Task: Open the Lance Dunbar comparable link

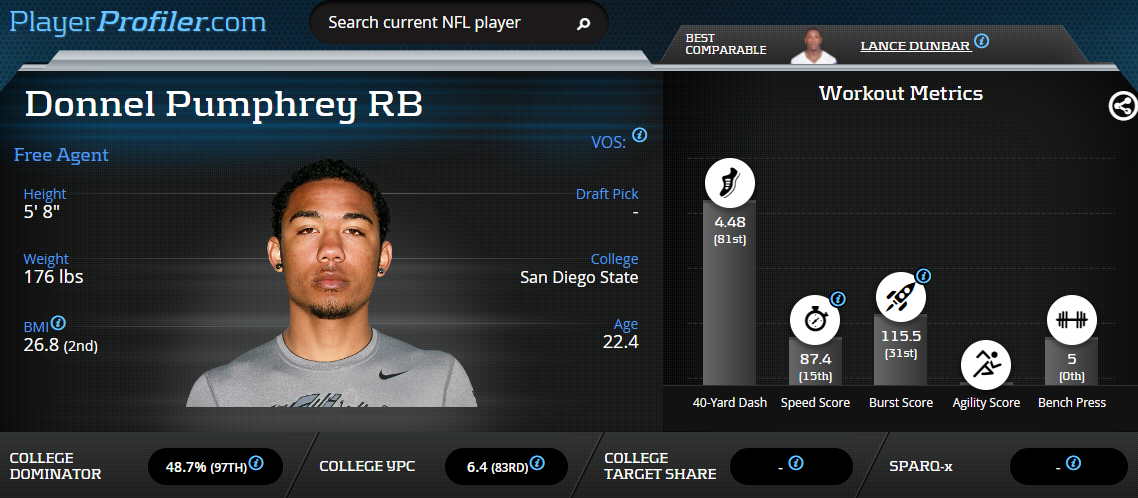Action: click(x=915, y=46)
